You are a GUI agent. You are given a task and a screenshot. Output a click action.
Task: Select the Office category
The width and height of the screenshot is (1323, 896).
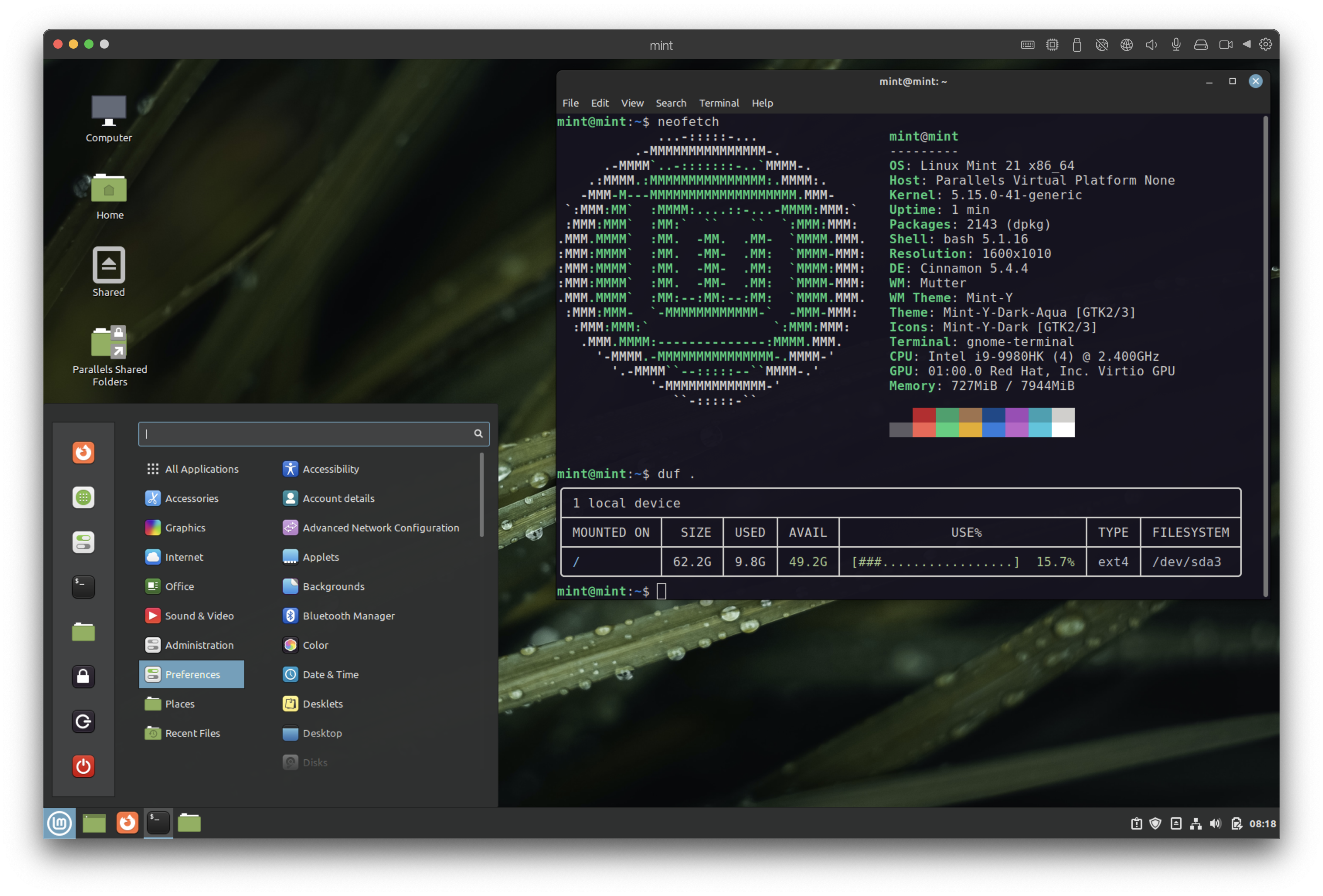[x=192, y=587]
